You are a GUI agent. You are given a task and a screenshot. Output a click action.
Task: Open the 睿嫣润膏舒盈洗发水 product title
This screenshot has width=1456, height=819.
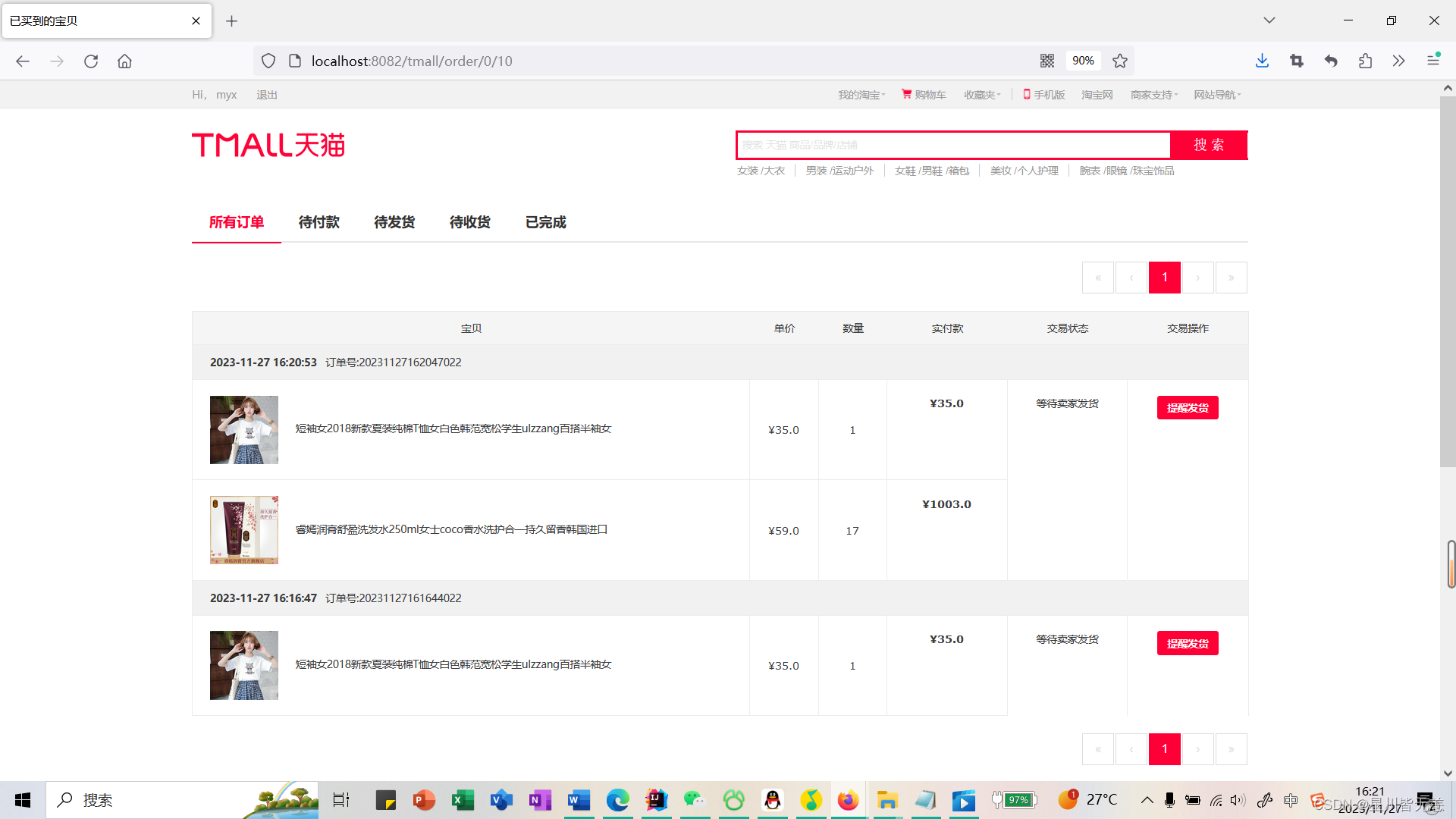point(451,529)
